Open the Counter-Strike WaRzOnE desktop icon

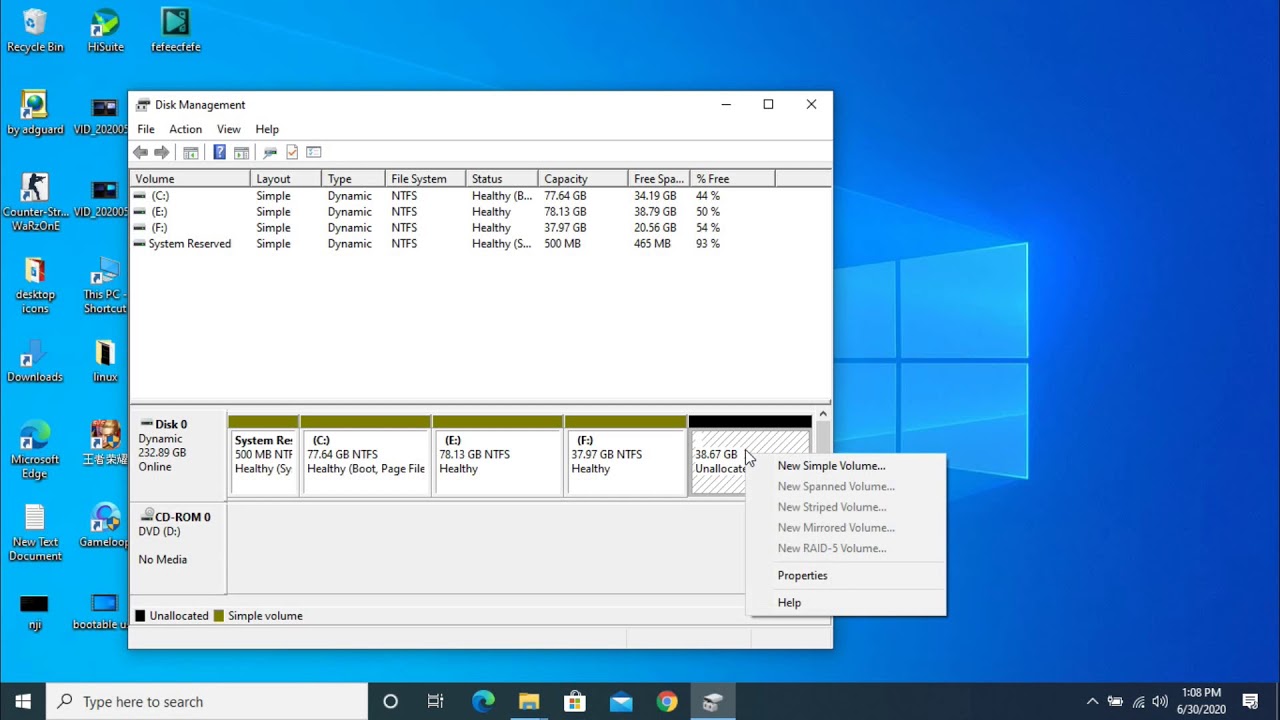(x=35, y=203)
